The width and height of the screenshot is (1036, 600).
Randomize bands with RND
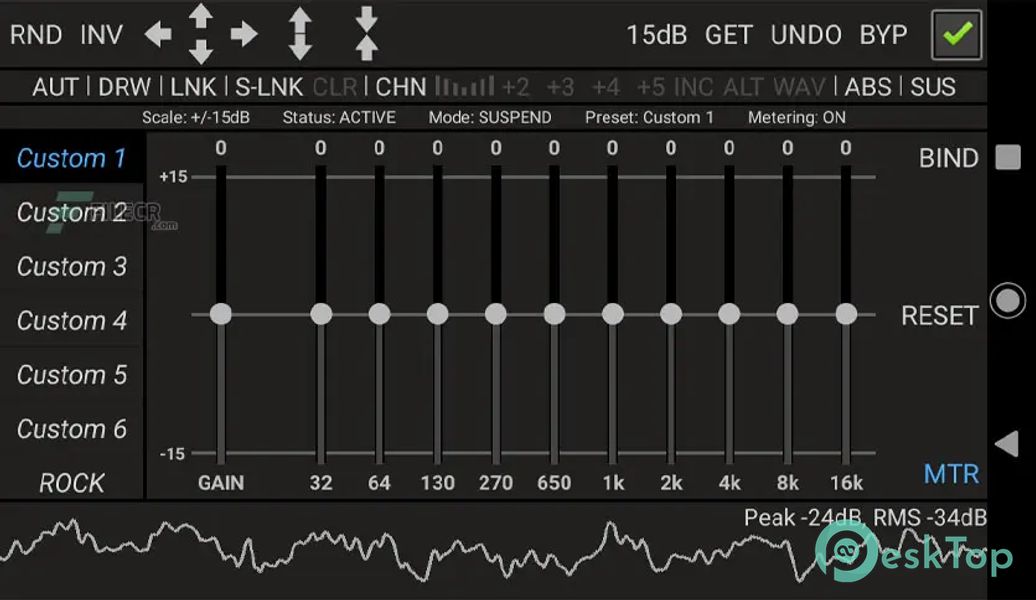point(36,34)
